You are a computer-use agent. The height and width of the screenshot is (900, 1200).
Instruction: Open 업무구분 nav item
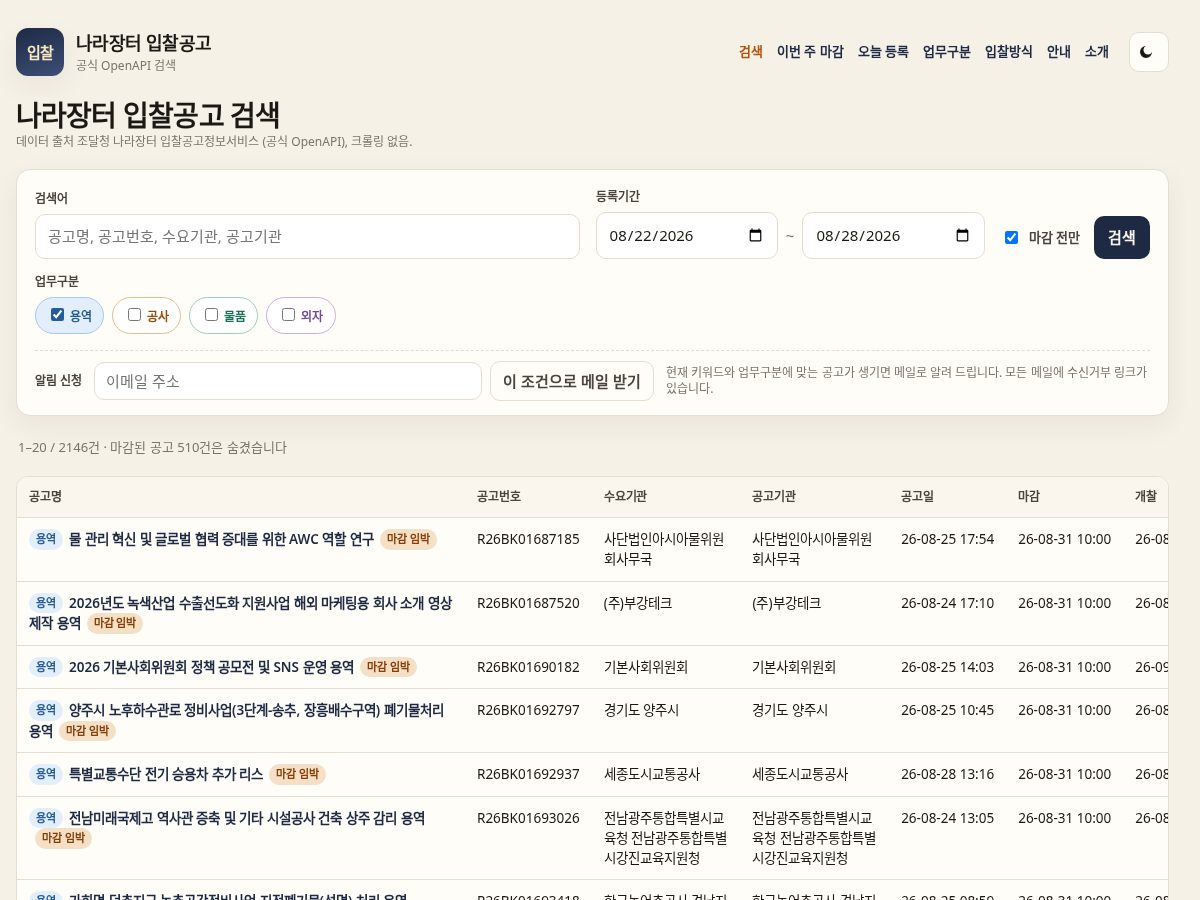click(947, 52)
